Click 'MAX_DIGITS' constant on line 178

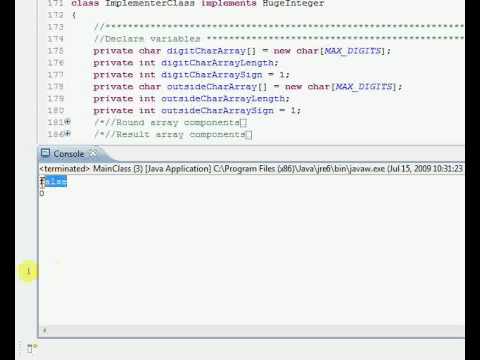pos(364,87)
